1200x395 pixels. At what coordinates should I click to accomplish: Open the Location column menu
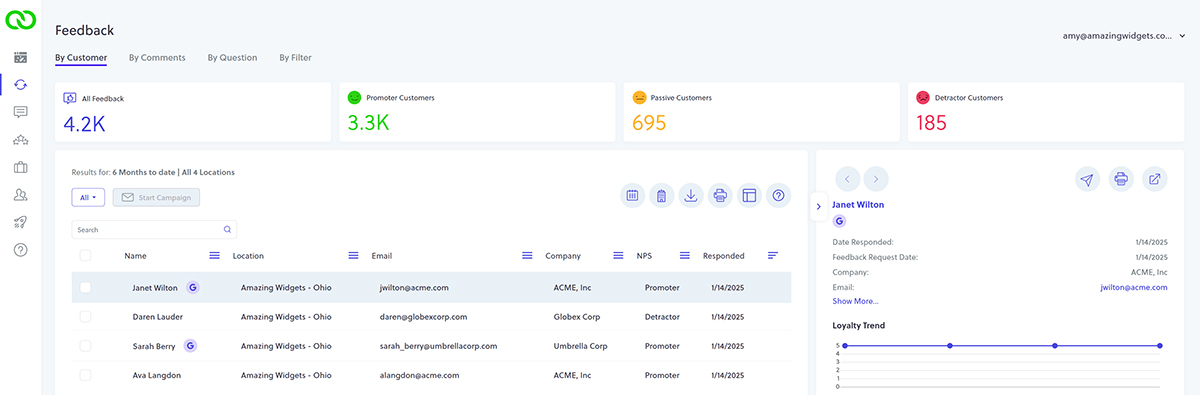(x=353, y=256)
